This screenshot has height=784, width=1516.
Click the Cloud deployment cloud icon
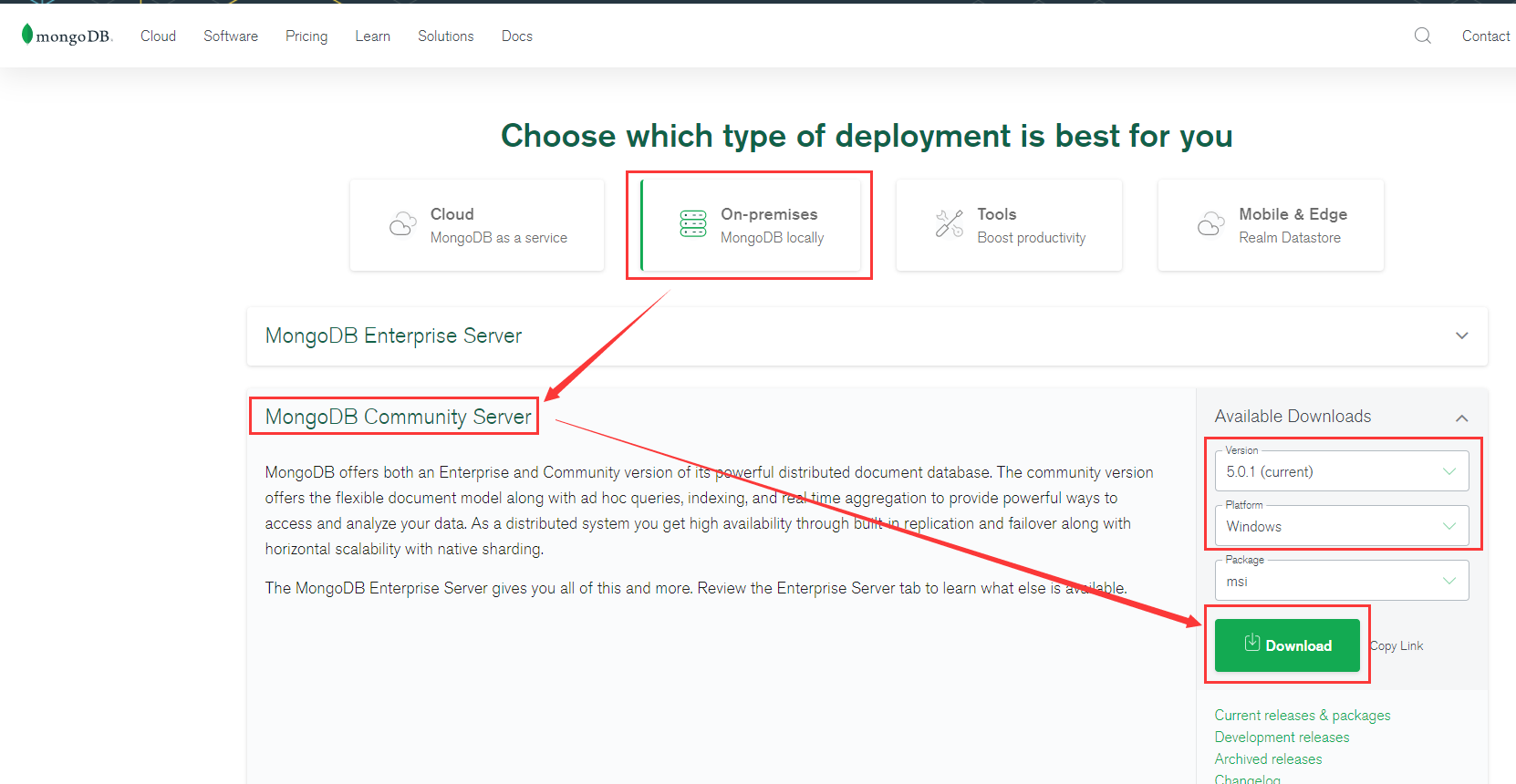tap(402, 224)
